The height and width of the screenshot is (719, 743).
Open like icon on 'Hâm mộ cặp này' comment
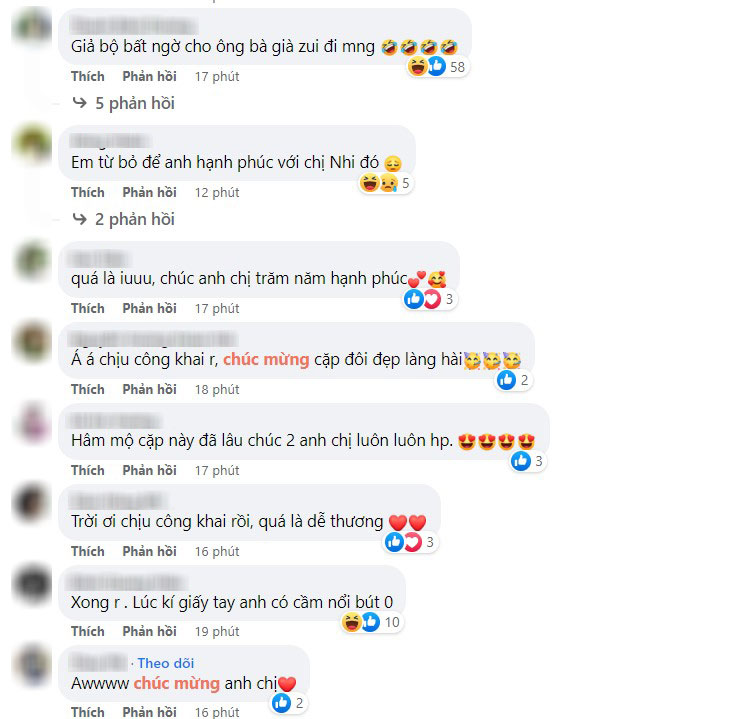coord(521,461)
